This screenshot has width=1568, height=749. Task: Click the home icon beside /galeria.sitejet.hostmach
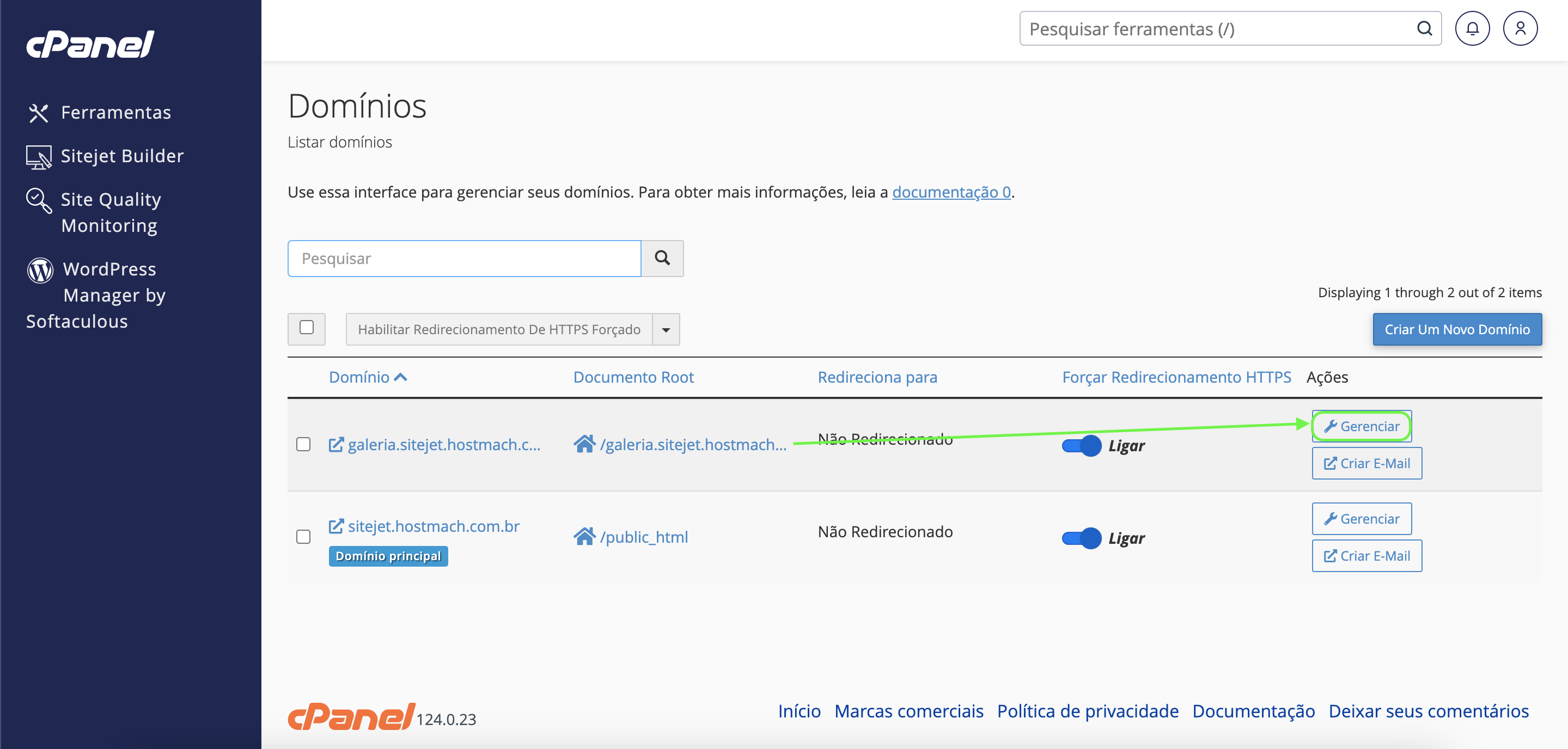[584, 444]
